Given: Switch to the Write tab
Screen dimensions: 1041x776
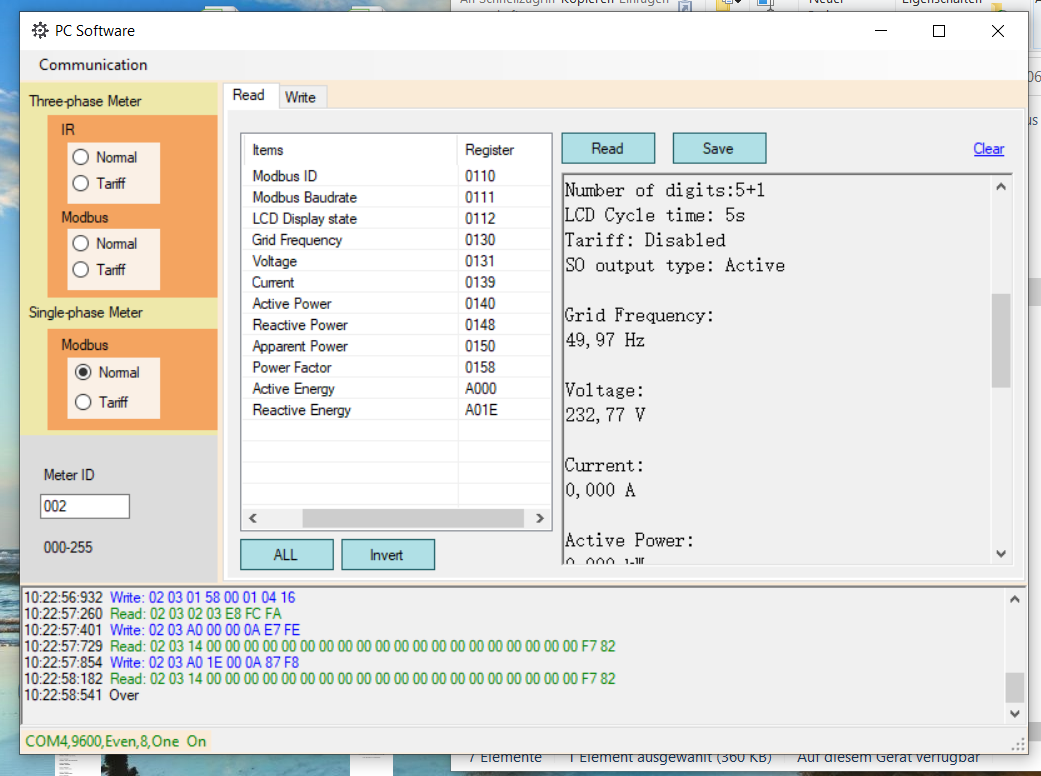Looking at the screenshot, I should (300, 97).
